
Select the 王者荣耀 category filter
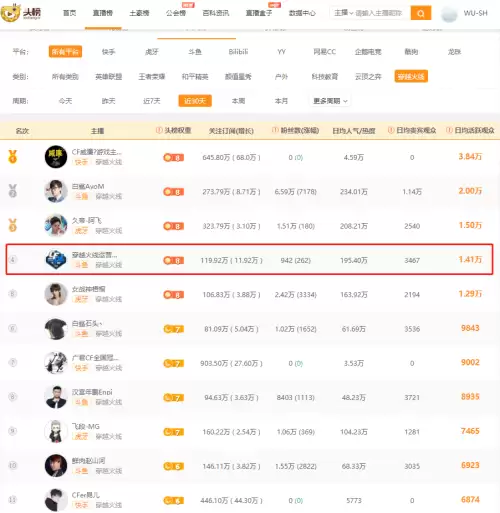click(152, 77)
